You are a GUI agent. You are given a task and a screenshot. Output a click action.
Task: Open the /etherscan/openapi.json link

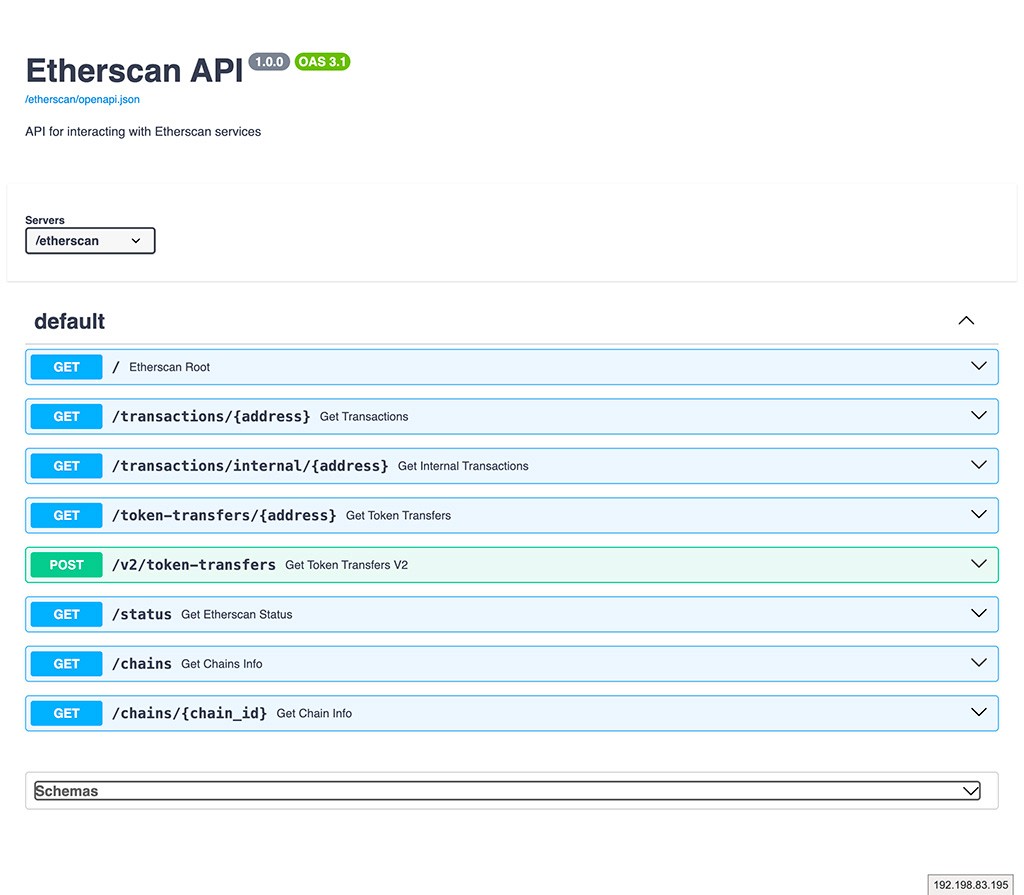pos(82,99)
